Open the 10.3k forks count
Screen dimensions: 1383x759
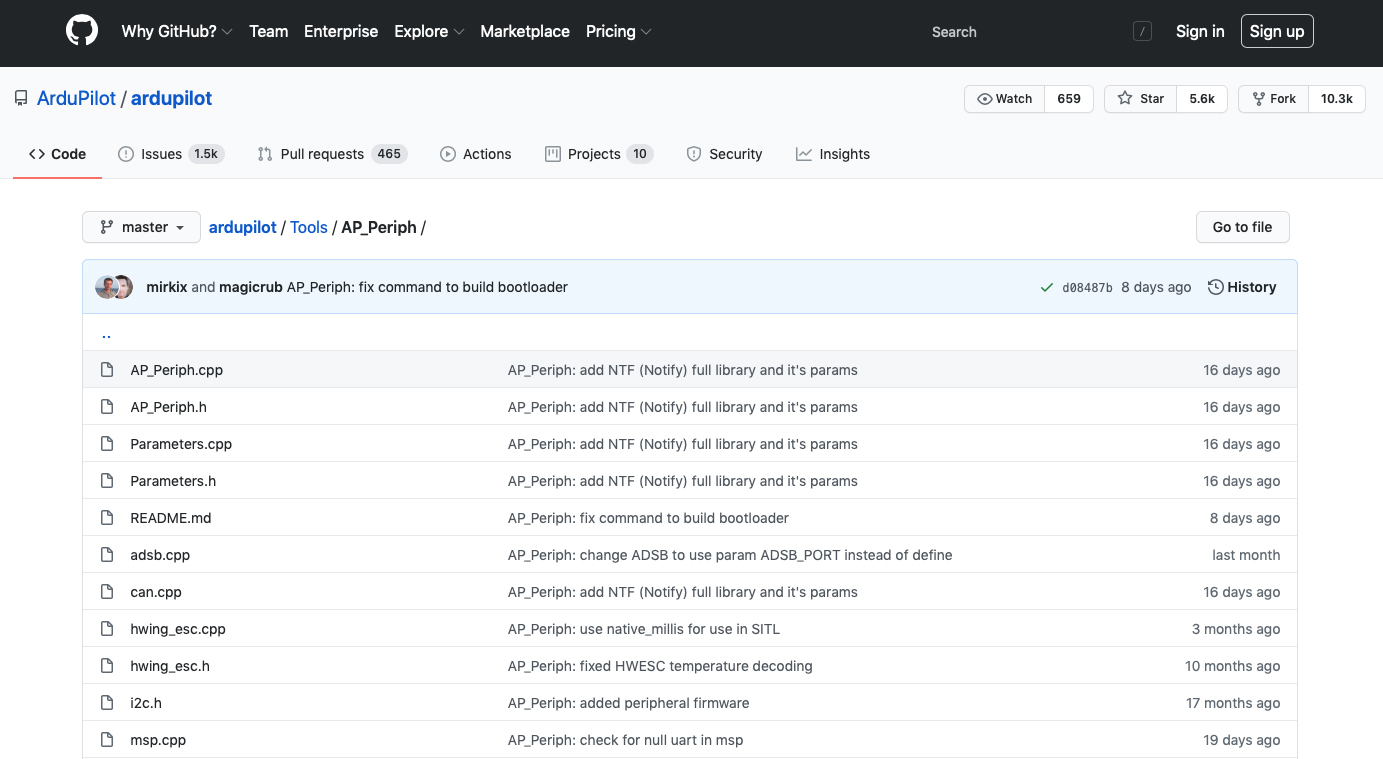coord(1337,99)
